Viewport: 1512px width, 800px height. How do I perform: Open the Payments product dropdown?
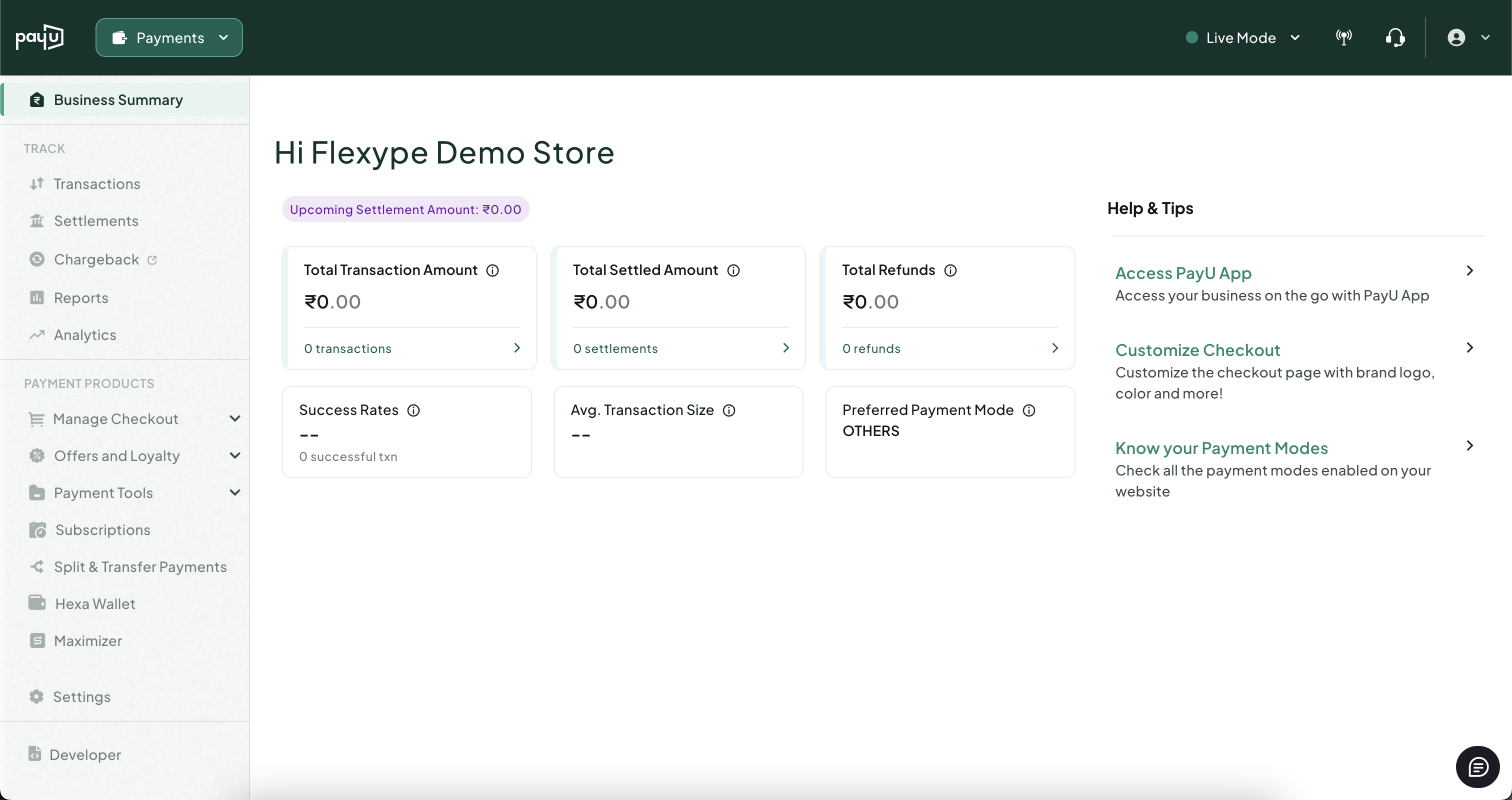[x=169, y=37]
